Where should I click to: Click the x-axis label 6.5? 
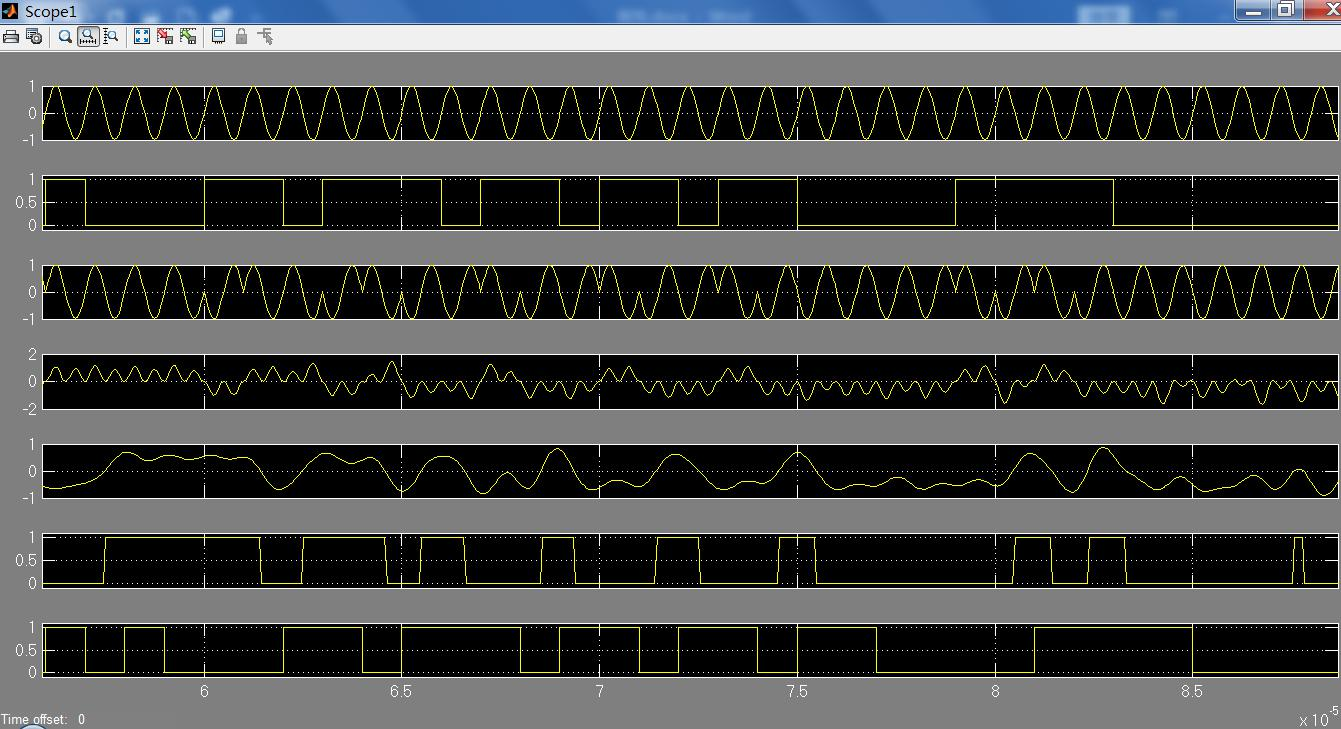[401, 691]
